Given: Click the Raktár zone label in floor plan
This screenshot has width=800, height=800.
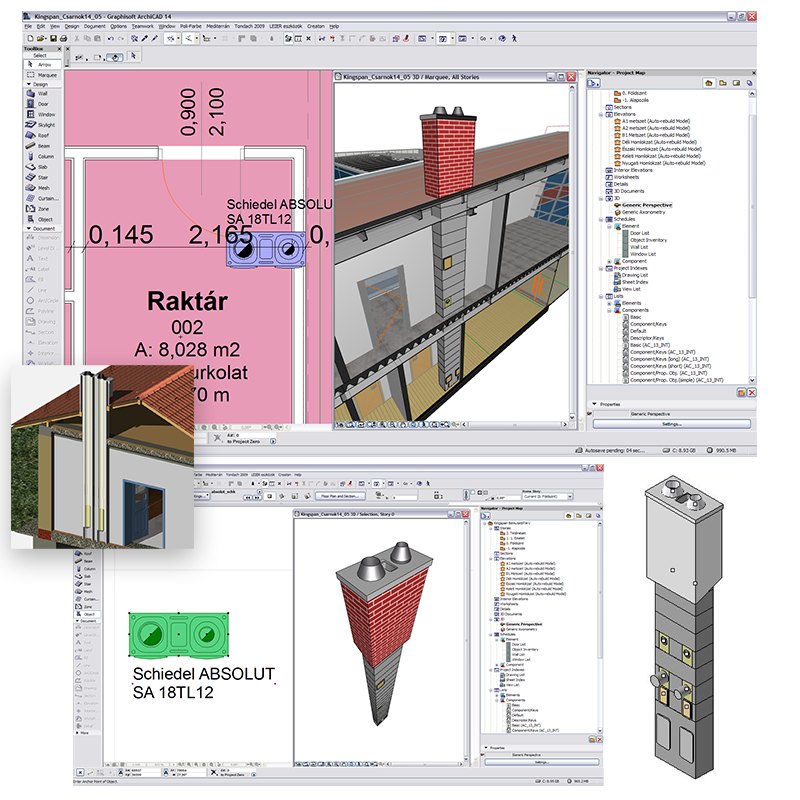Looking at the screenshot, I should pos(187,301).
